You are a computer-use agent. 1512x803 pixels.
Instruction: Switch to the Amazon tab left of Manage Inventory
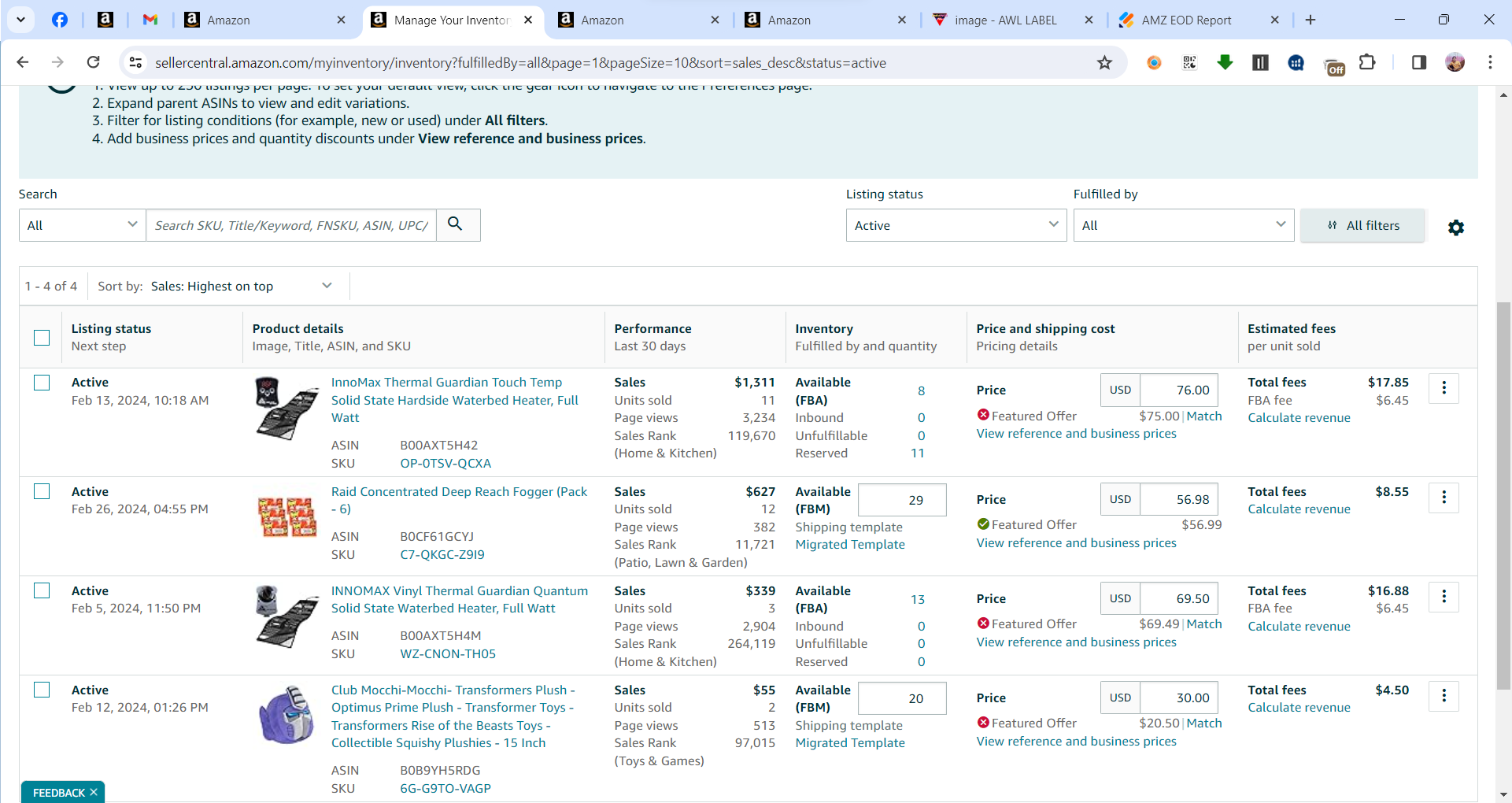[264, 20]
